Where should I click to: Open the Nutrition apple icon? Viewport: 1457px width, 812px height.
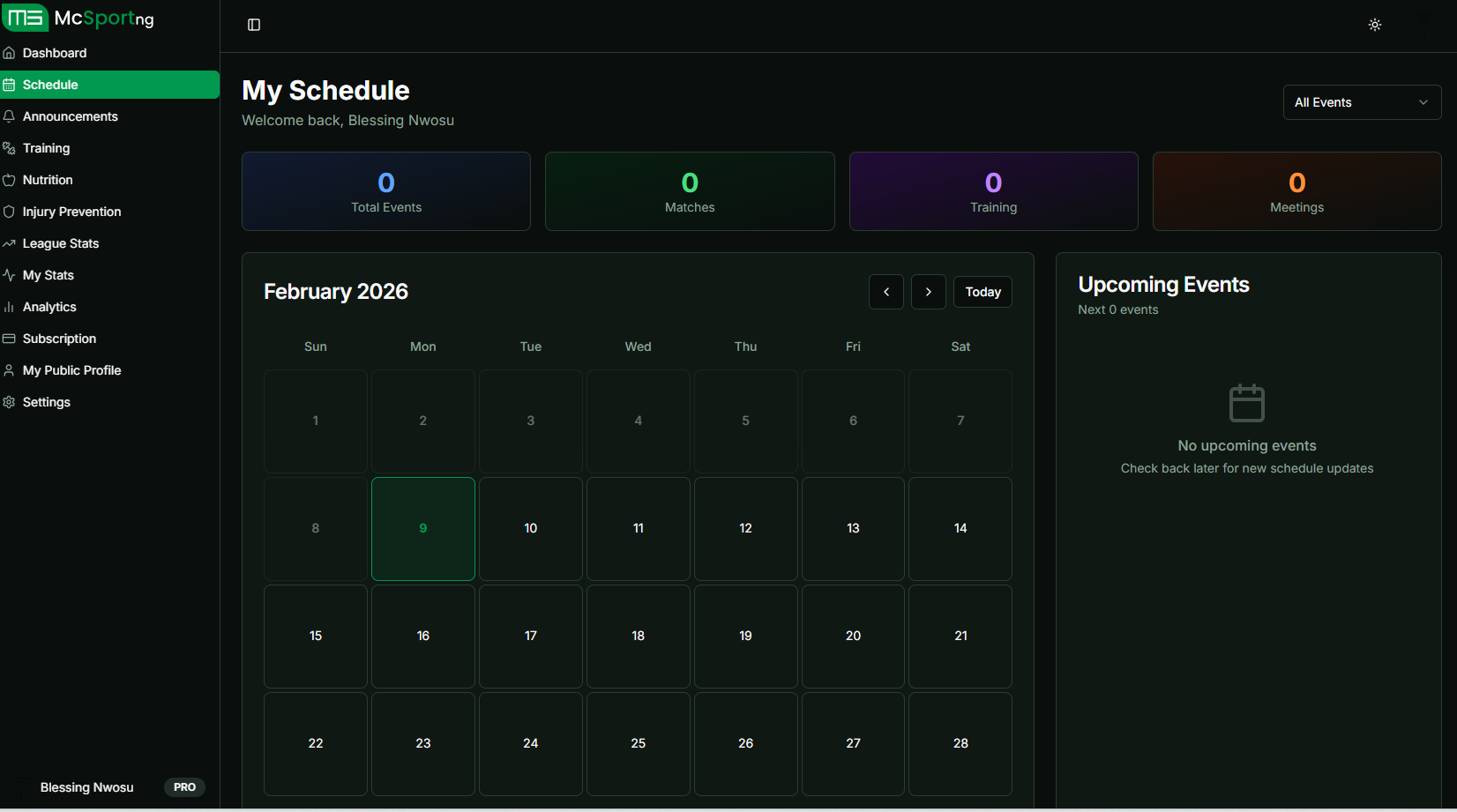coord(9,179)
